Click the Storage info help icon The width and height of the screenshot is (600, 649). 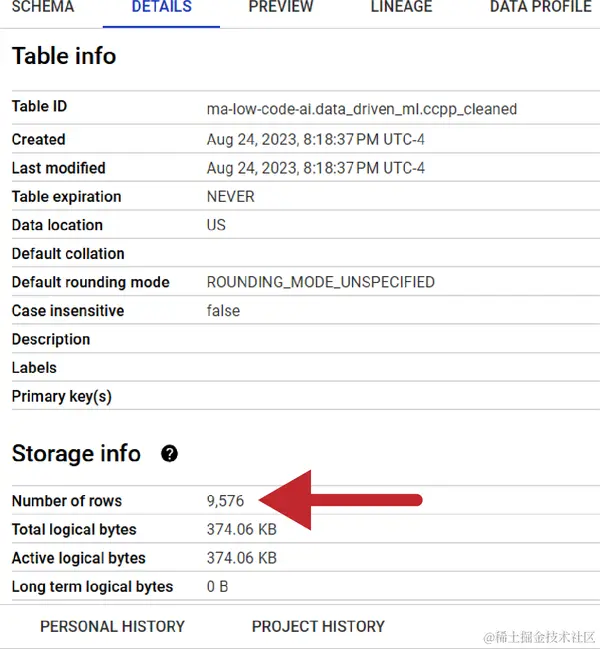tap(170, 454)
